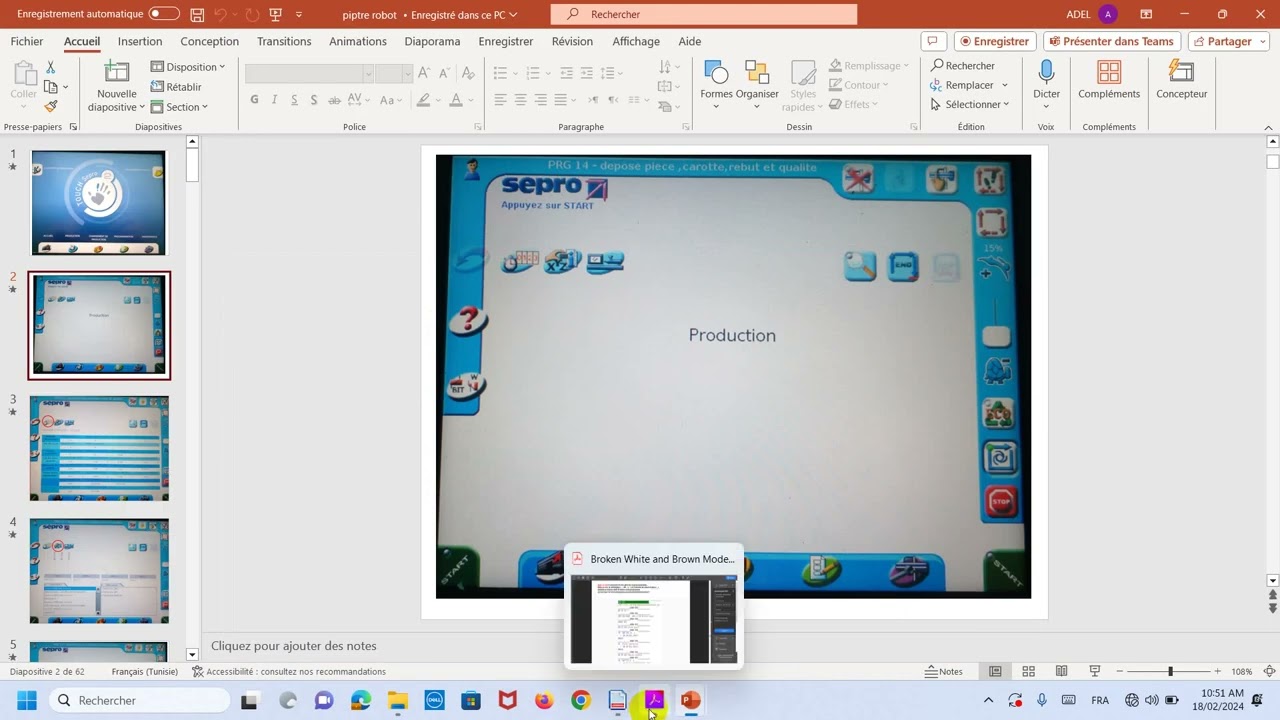Open Accessibilité recommendations in status bar
This screenshot has width=1280, height=720.
tap(289, 672)
